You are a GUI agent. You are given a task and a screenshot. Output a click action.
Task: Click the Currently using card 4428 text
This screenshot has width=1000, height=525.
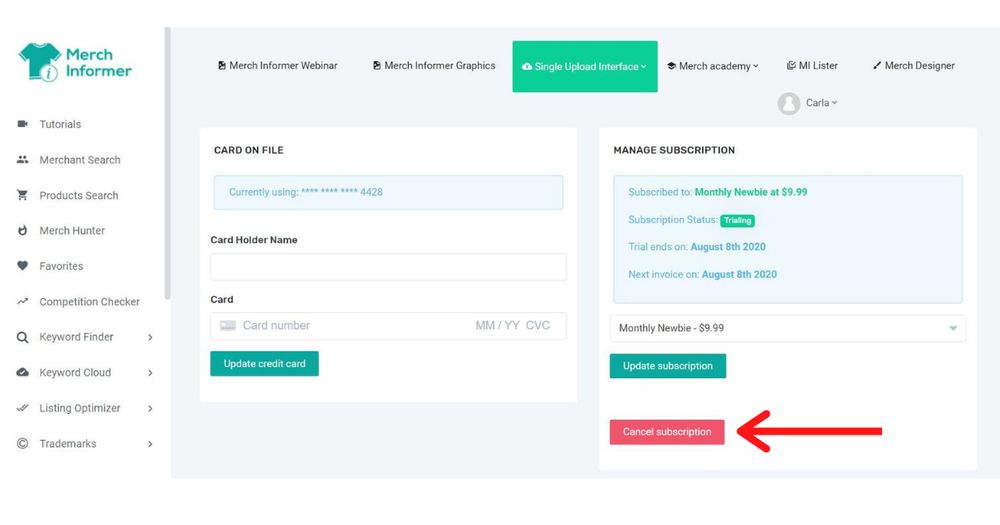[x=305, y=192]
